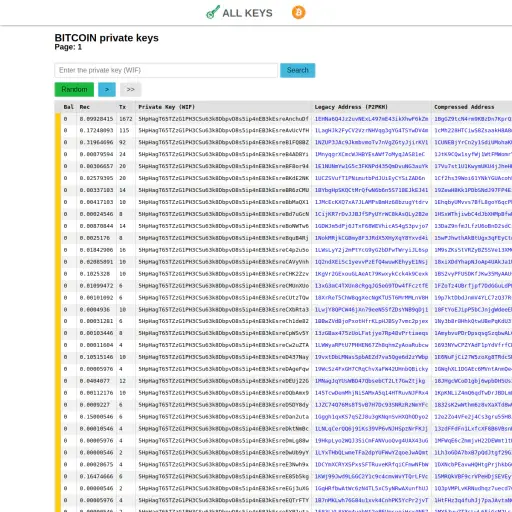Open legacy address link starting 13xG3mC4

tap(372, 286)
